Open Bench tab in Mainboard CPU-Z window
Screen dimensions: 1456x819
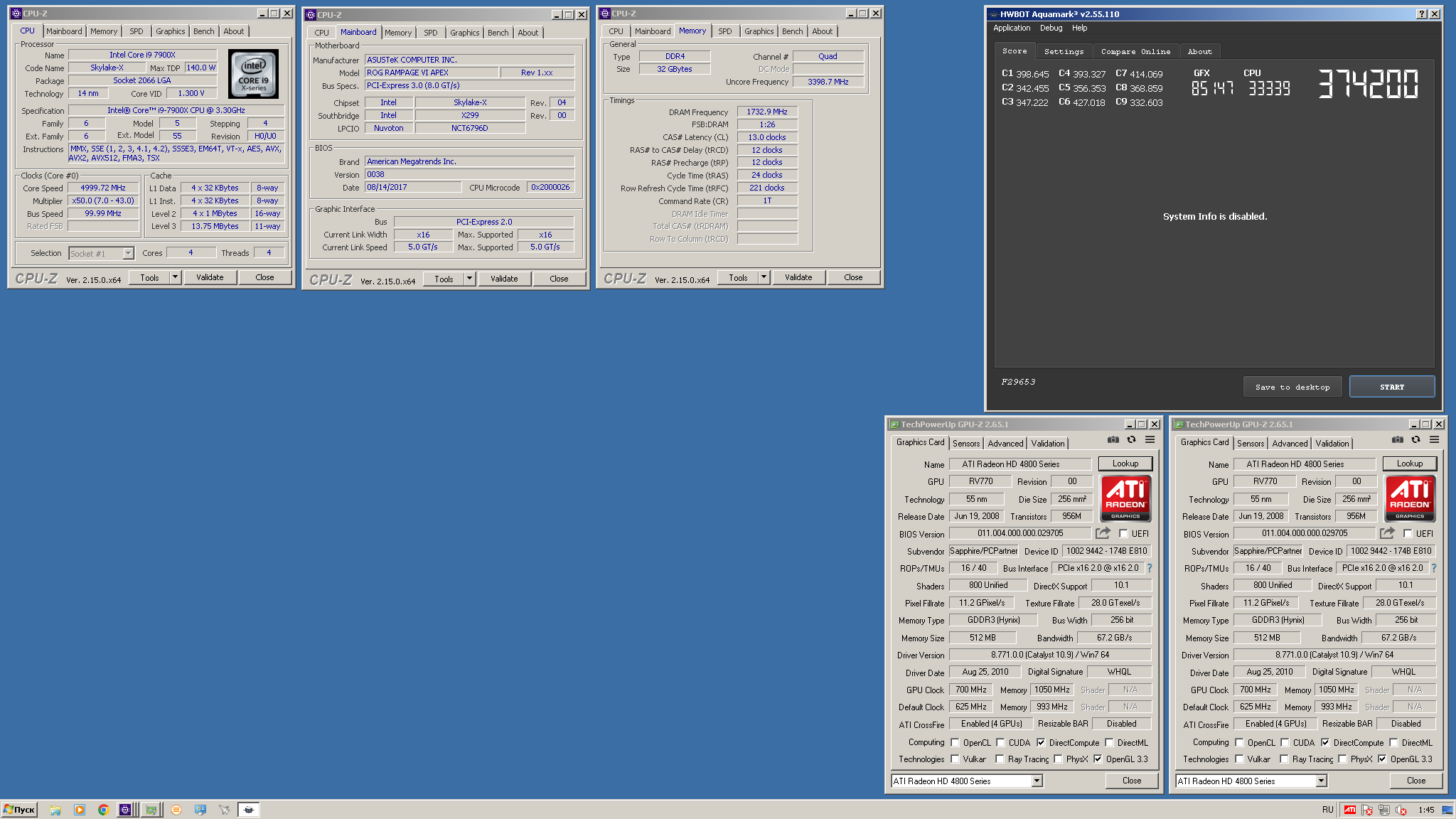pos(498,33)
